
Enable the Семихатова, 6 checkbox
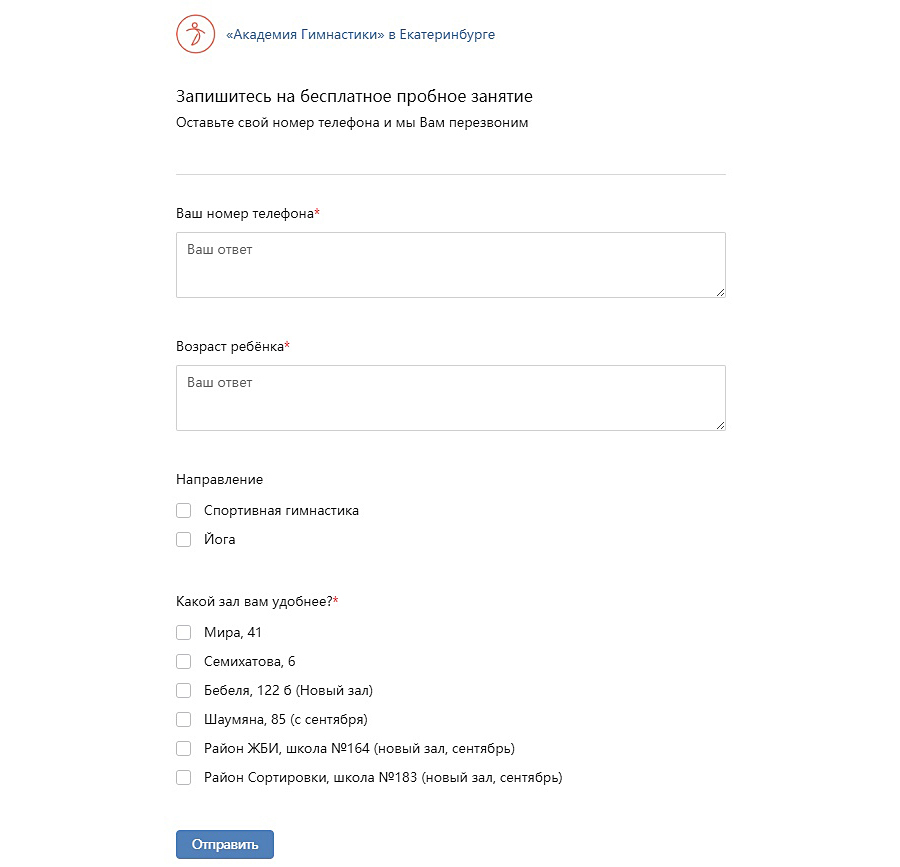[184, 662]
